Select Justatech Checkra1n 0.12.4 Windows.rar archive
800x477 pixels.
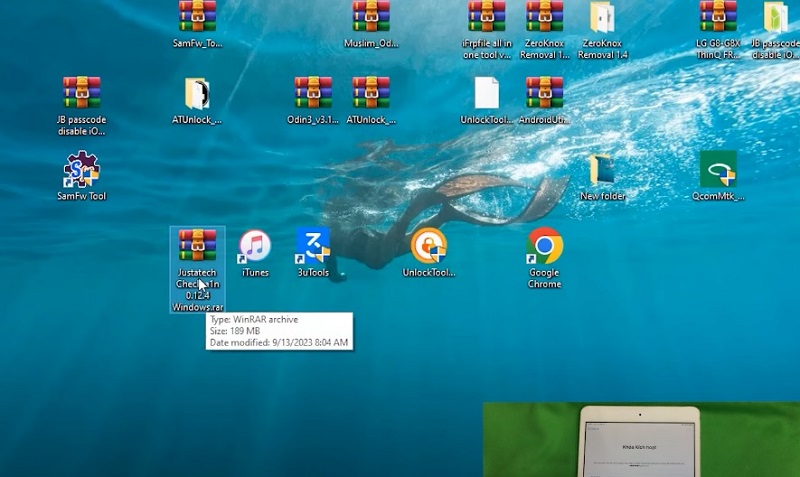point(197,247)
